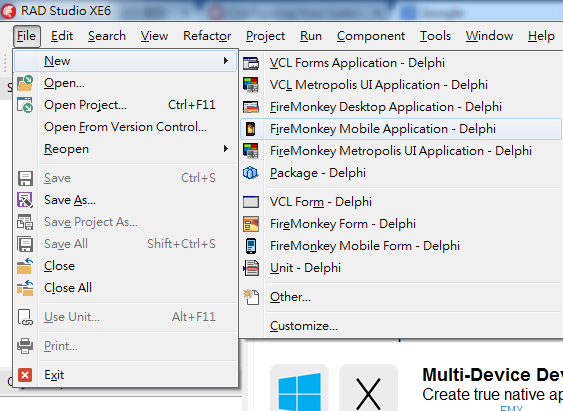Click the Close All folders icon
The image size is (563, 411).
25,288
